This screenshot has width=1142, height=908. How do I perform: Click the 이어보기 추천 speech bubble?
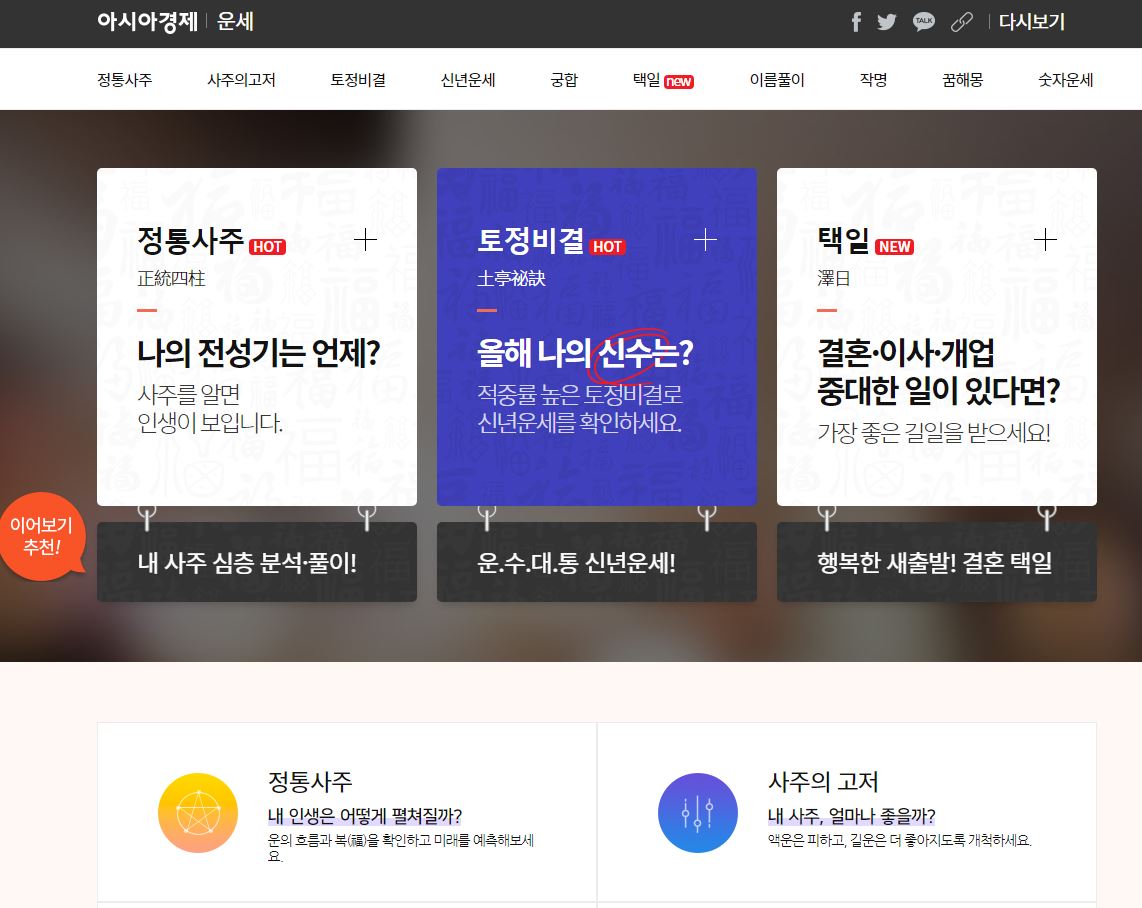tap(45, 537)
